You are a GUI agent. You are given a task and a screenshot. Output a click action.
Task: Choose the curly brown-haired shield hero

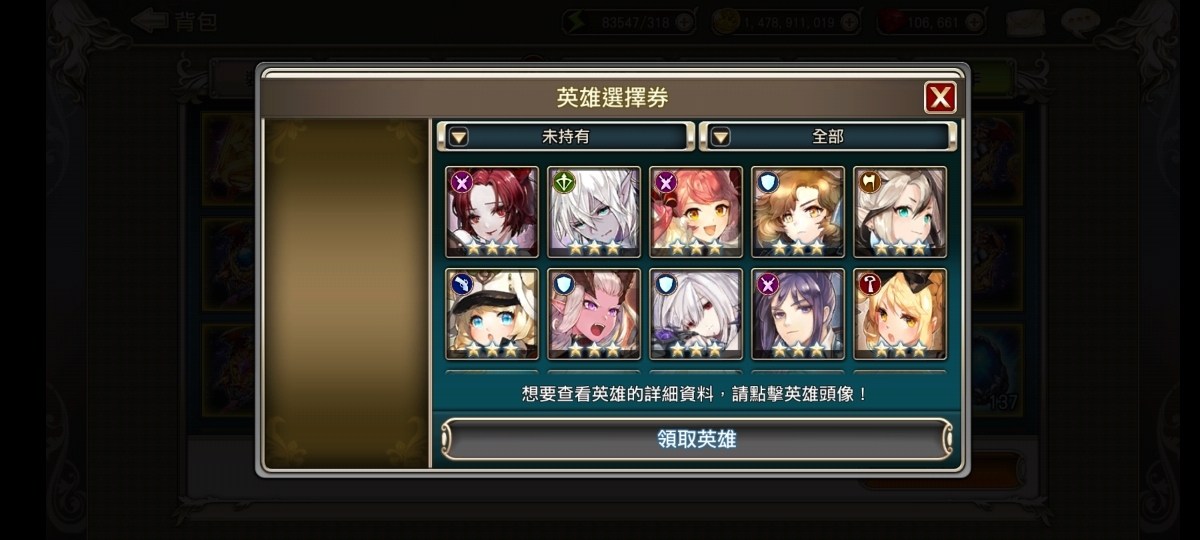click(x=798, y=212)
